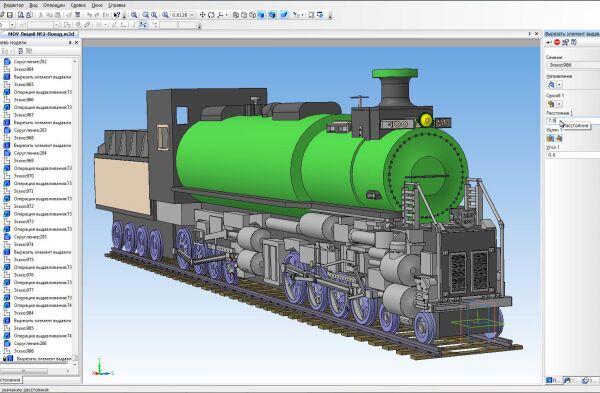Click the Угол 1 angle field showing 0.0
Image resolution: width=600 pixels, height=393 pixels.
click(x=573, y=155)
